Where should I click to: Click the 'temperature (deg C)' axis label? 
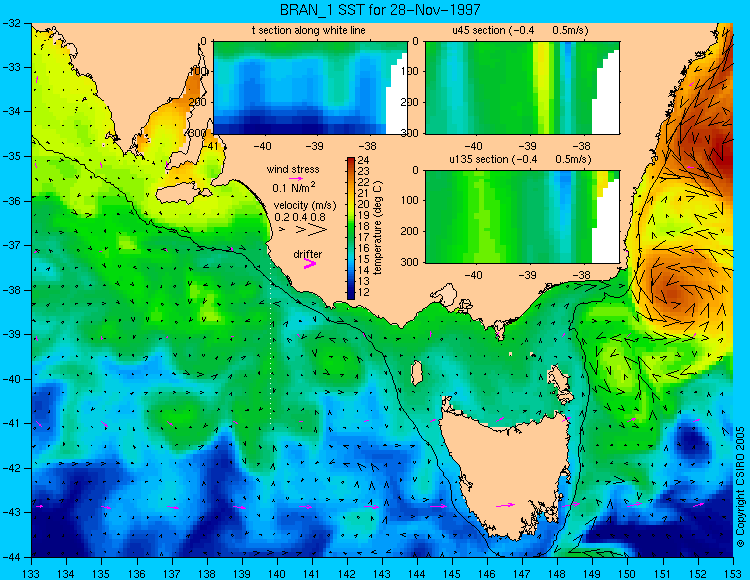tap(378, 228)
